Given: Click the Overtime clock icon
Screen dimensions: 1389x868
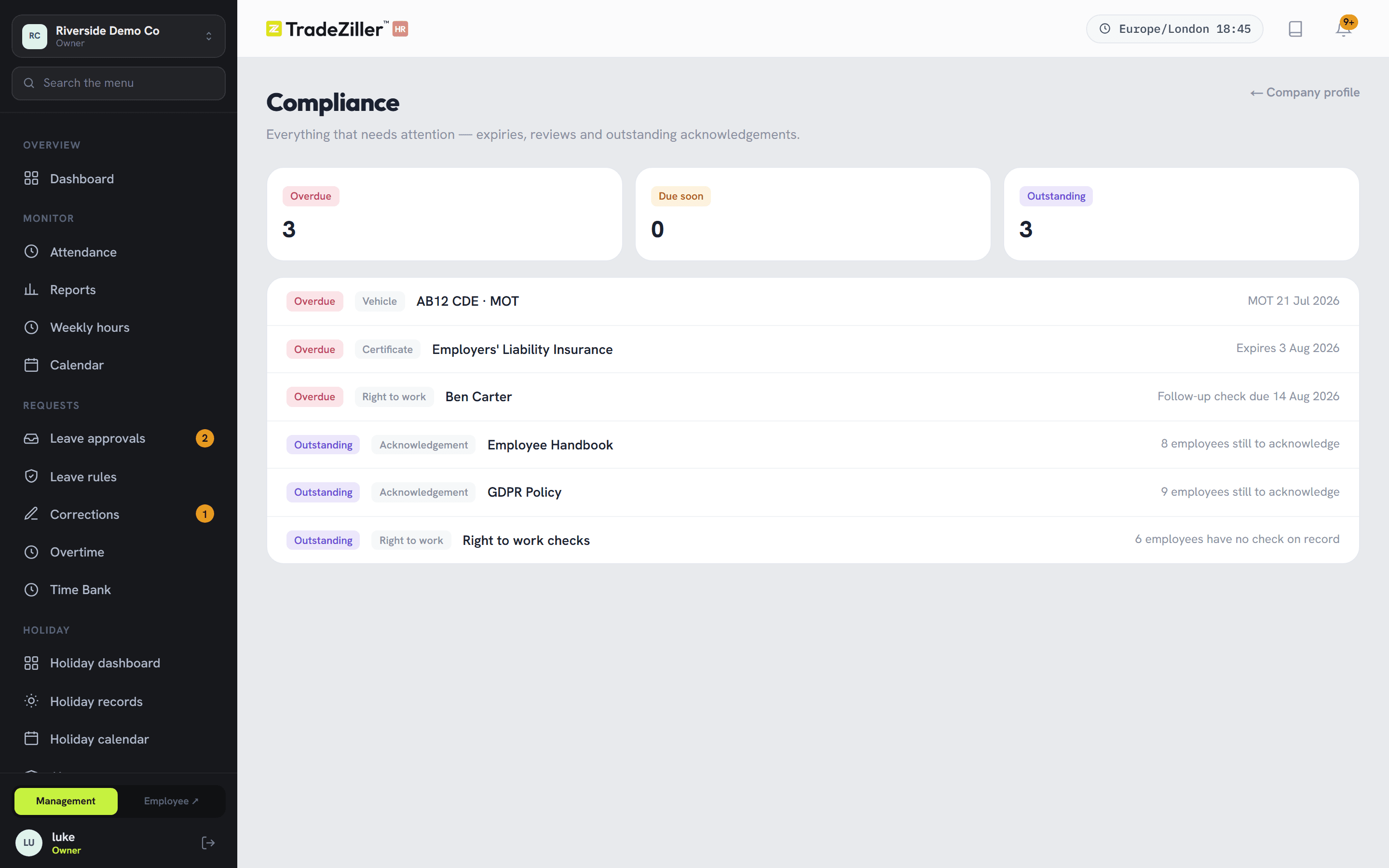Looking at the screenshot, I should pyautogui.click(x=31, y=552).
